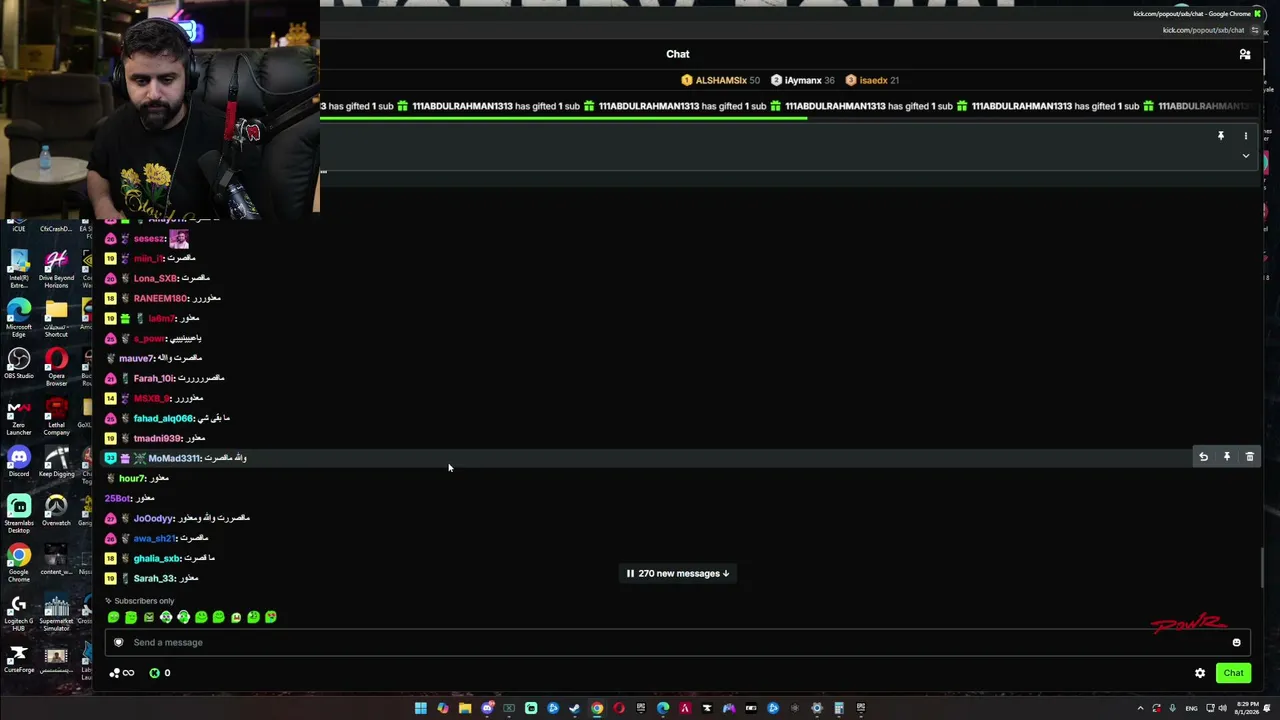Open the ENG language switcher
Viewport: 1280px width, 720px height.
point(1192,708)
